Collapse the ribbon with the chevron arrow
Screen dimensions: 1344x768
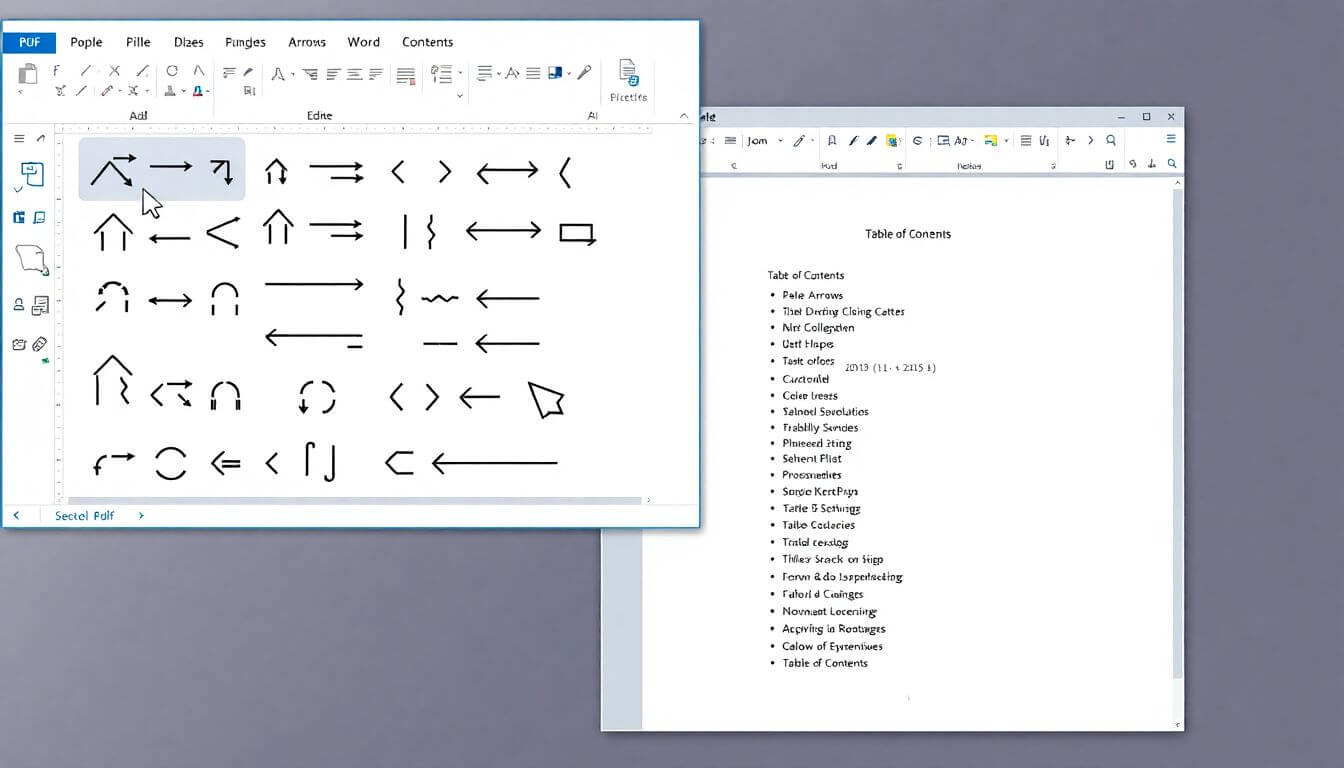pos(684,116)
